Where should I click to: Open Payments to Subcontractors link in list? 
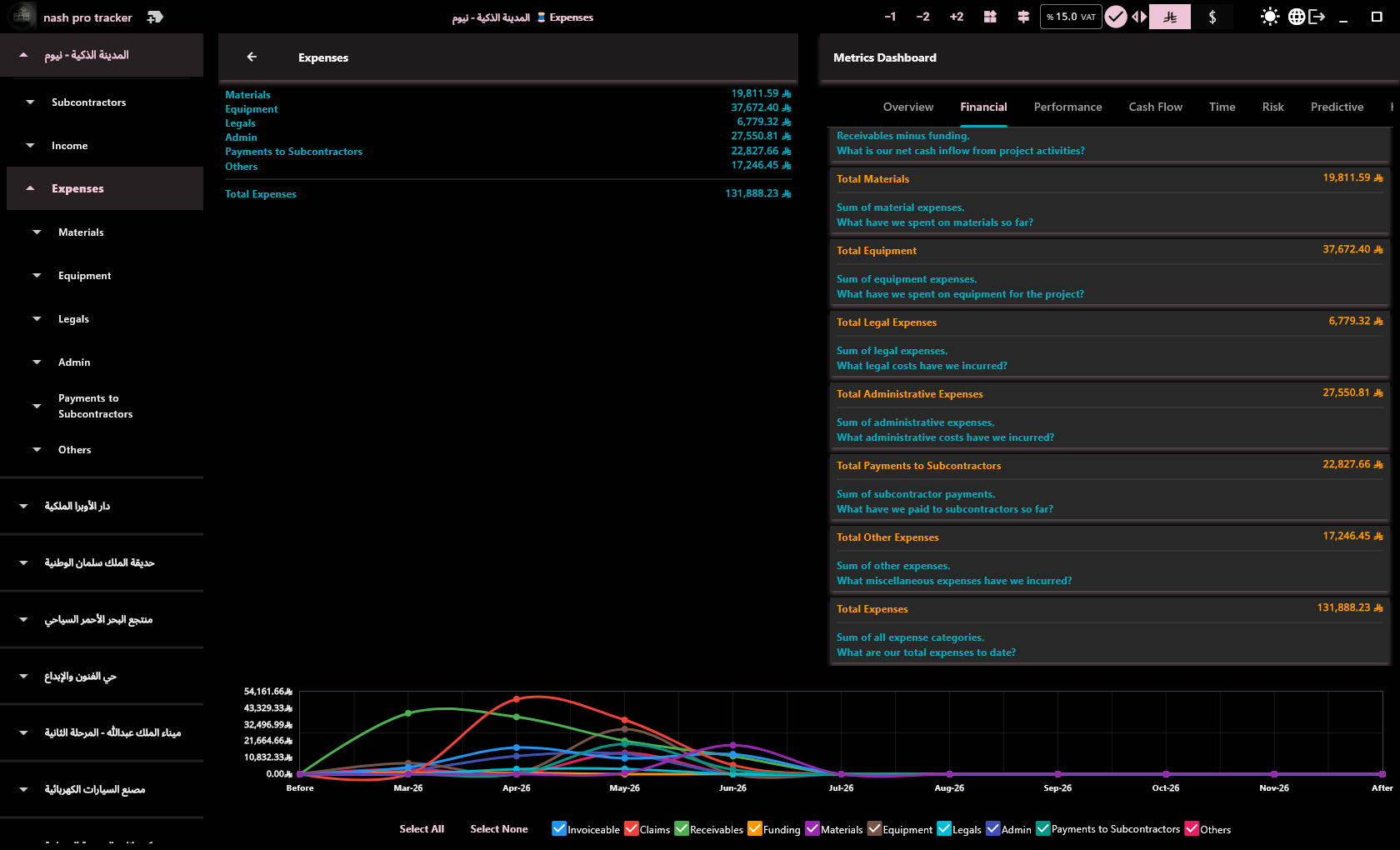293,152
